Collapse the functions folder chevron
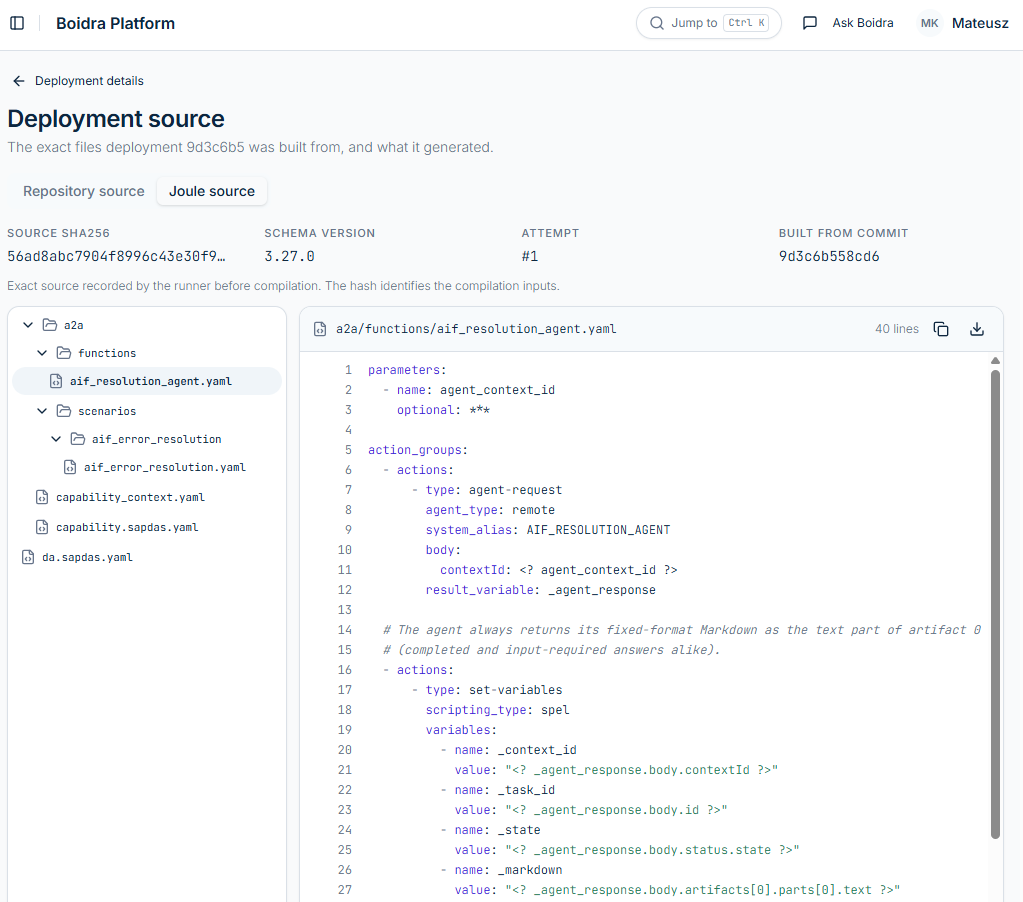 click(42, 353)
